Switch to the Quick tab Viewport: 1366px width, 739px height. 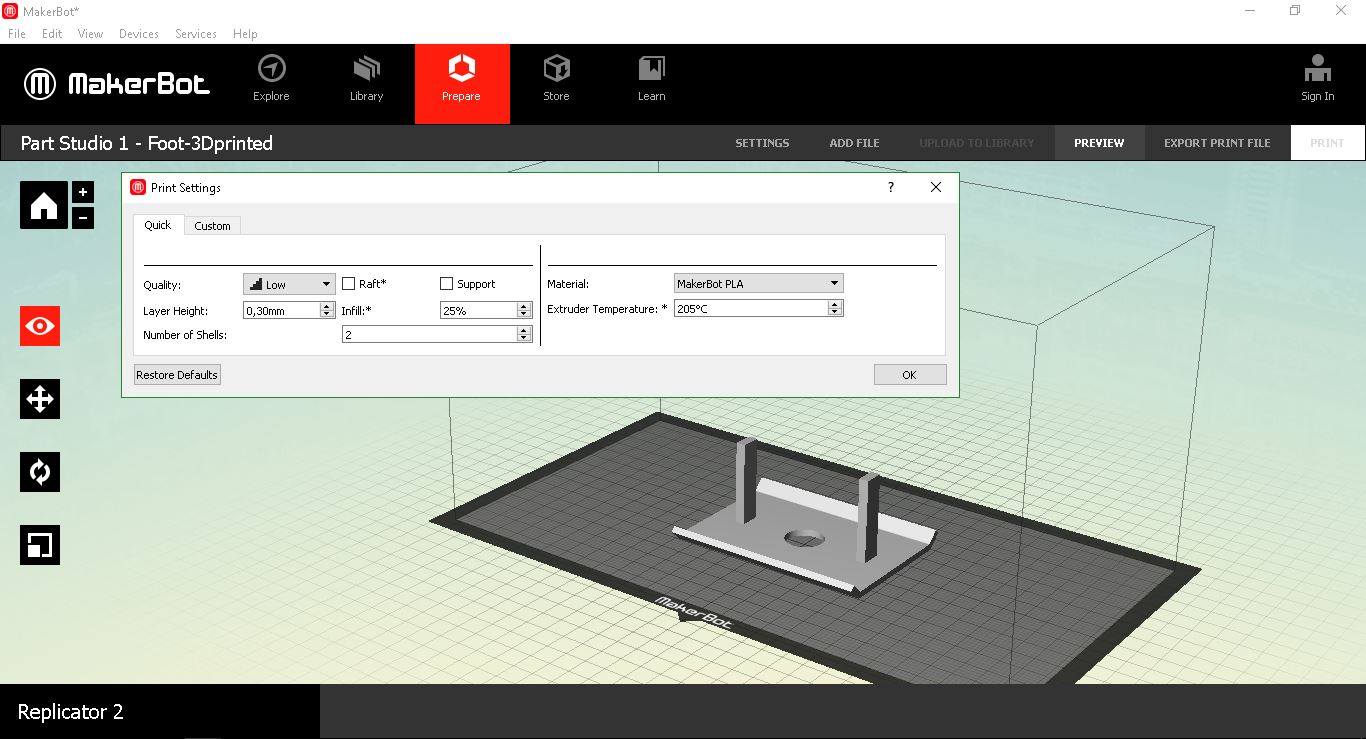click(158, 225)
